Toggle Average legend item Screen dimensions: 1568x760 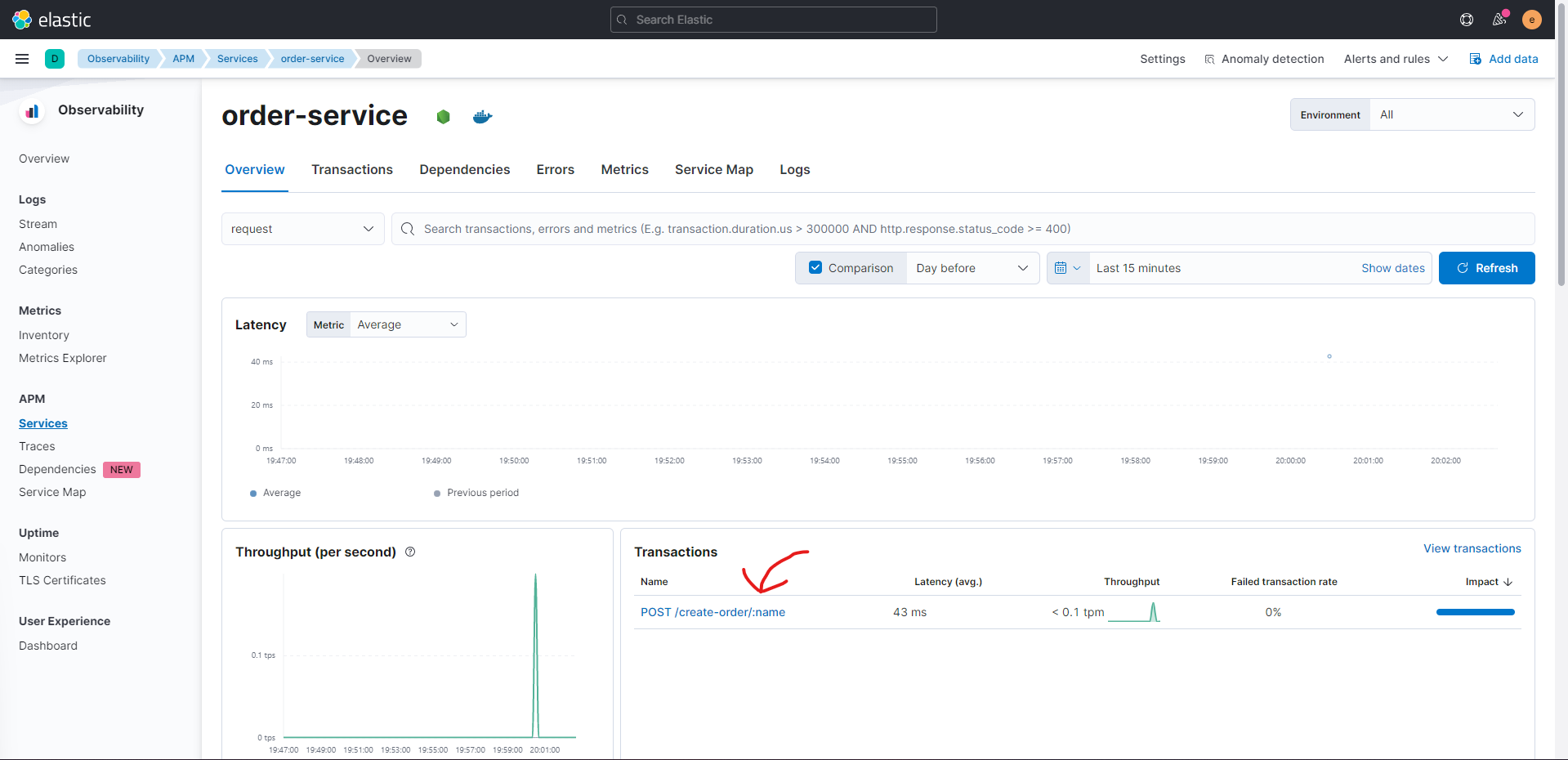point(275,493)
